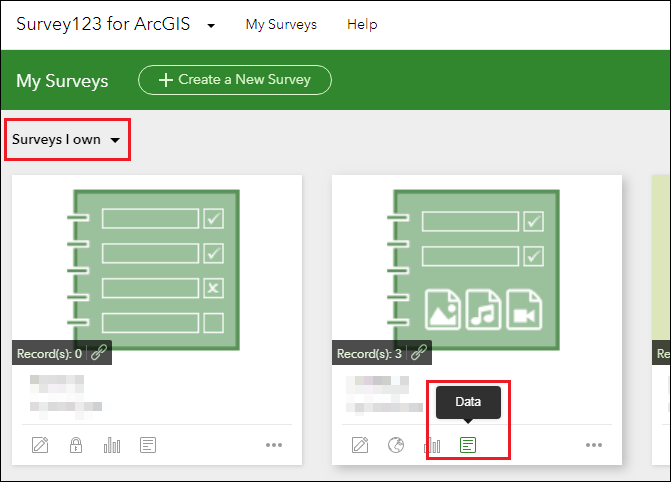Screen dimensions: 671x482
Task: Open the thumbnail of the survey with 3 records
Action: [473, 270]
